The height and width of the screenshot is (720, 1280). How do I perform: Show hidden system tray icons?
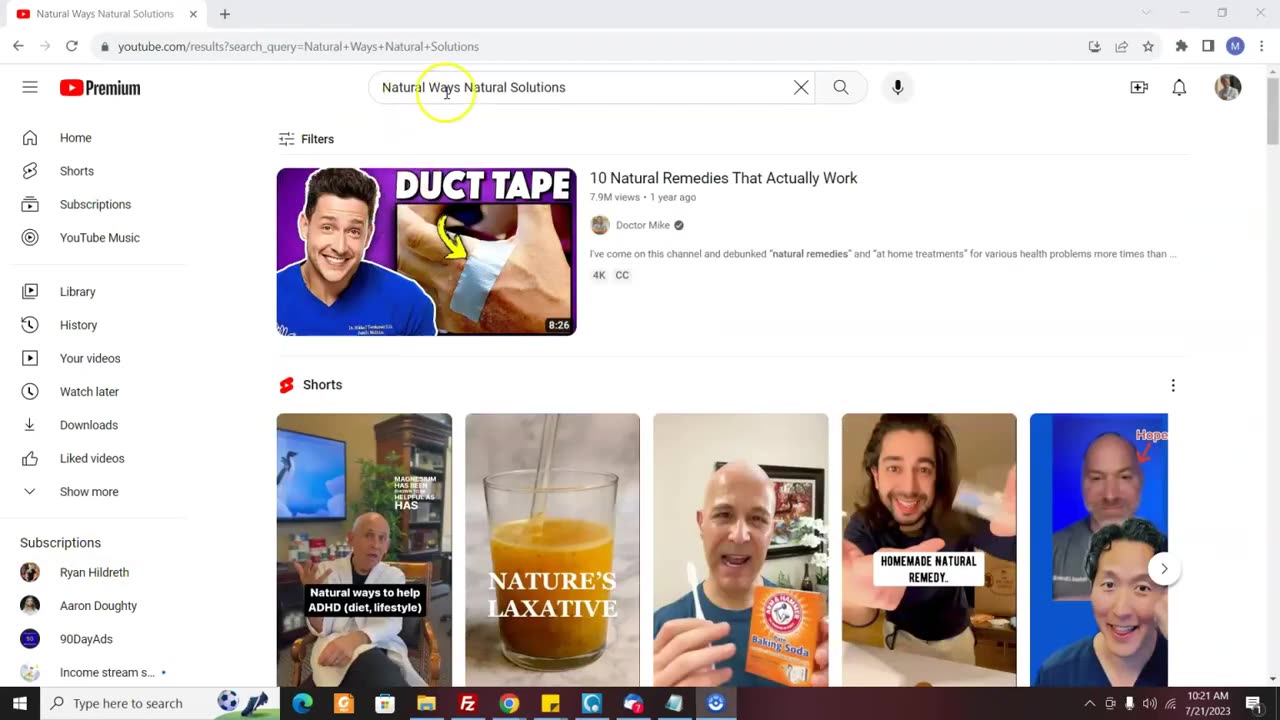1090,703
